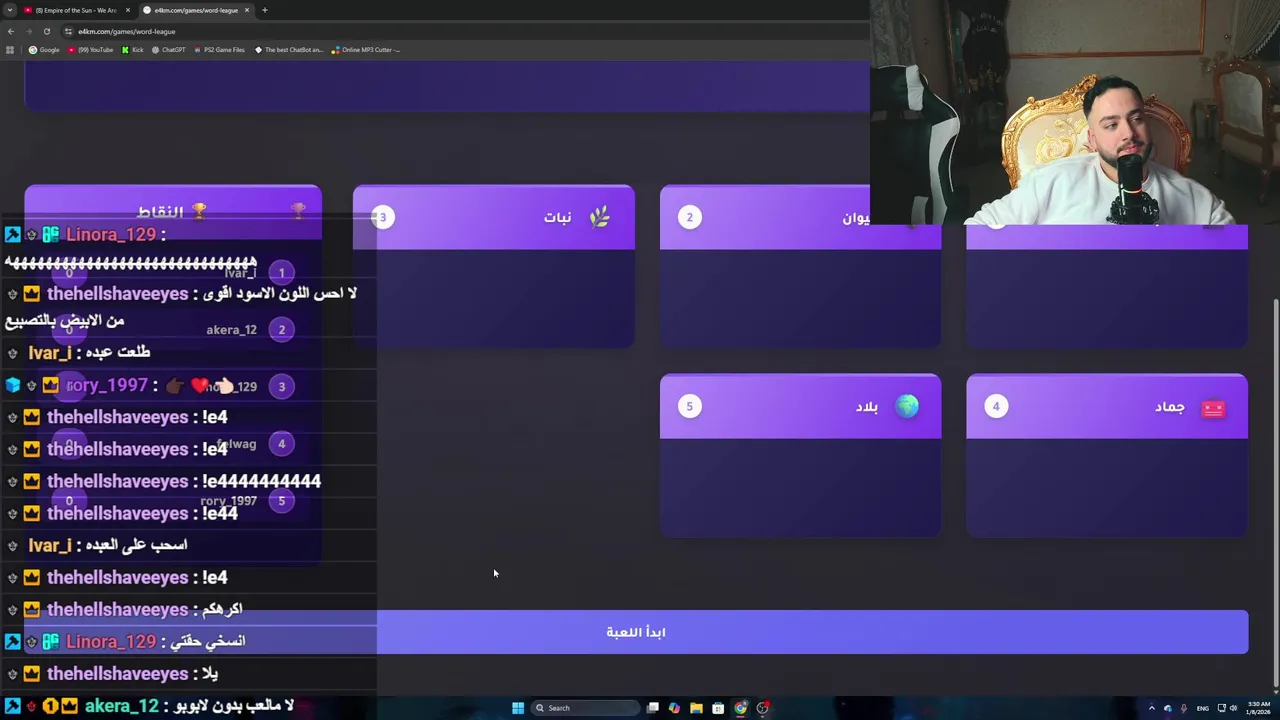Open the YouTube bookmark

pos(91,50)
